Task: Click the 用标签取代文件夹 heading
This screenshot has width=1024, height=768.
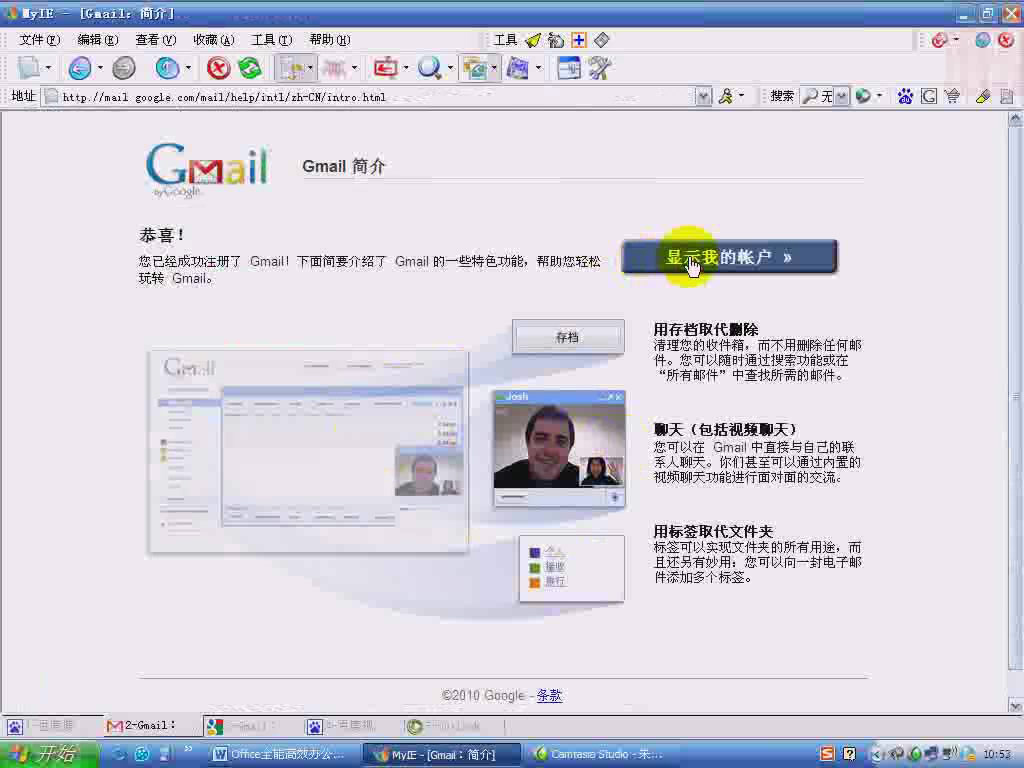Action: click(x=713, y=531)
